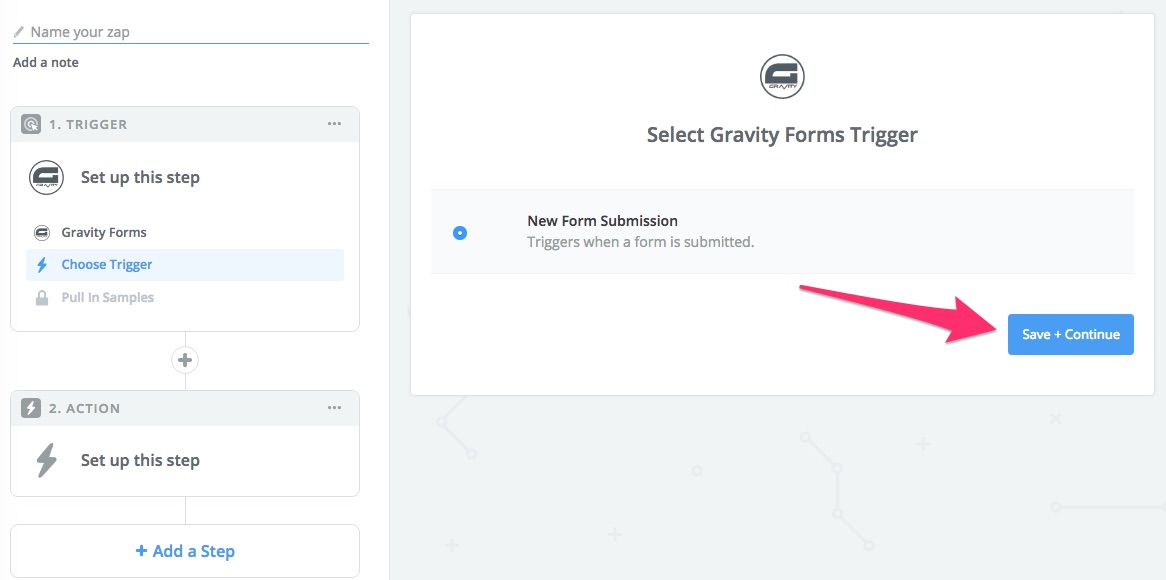Click the plus circle between Trigger and Action
Viewport: 1166px width, 580px height.
[185, 361]
